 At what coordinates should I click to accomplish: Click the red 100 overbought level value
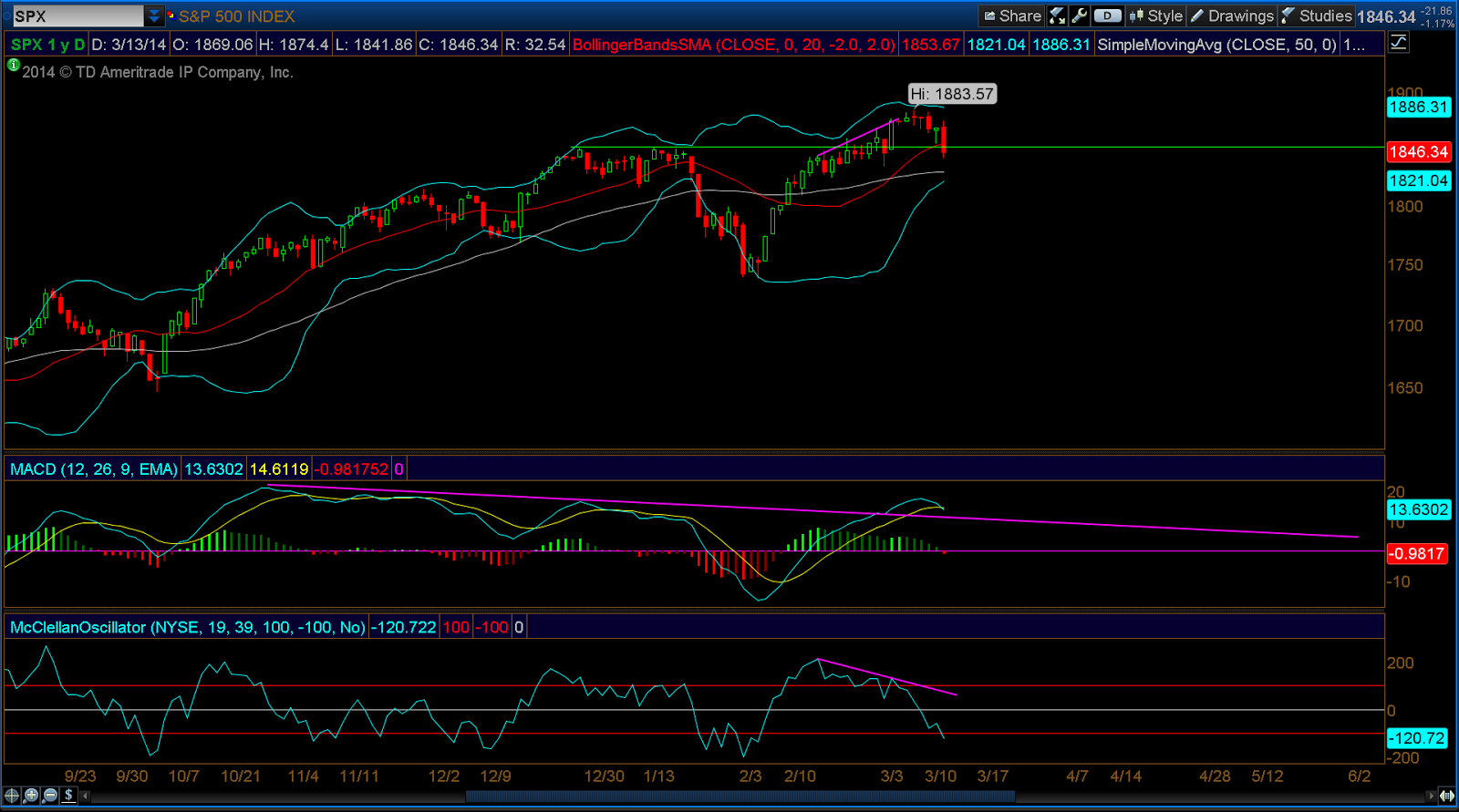point(456,627)
